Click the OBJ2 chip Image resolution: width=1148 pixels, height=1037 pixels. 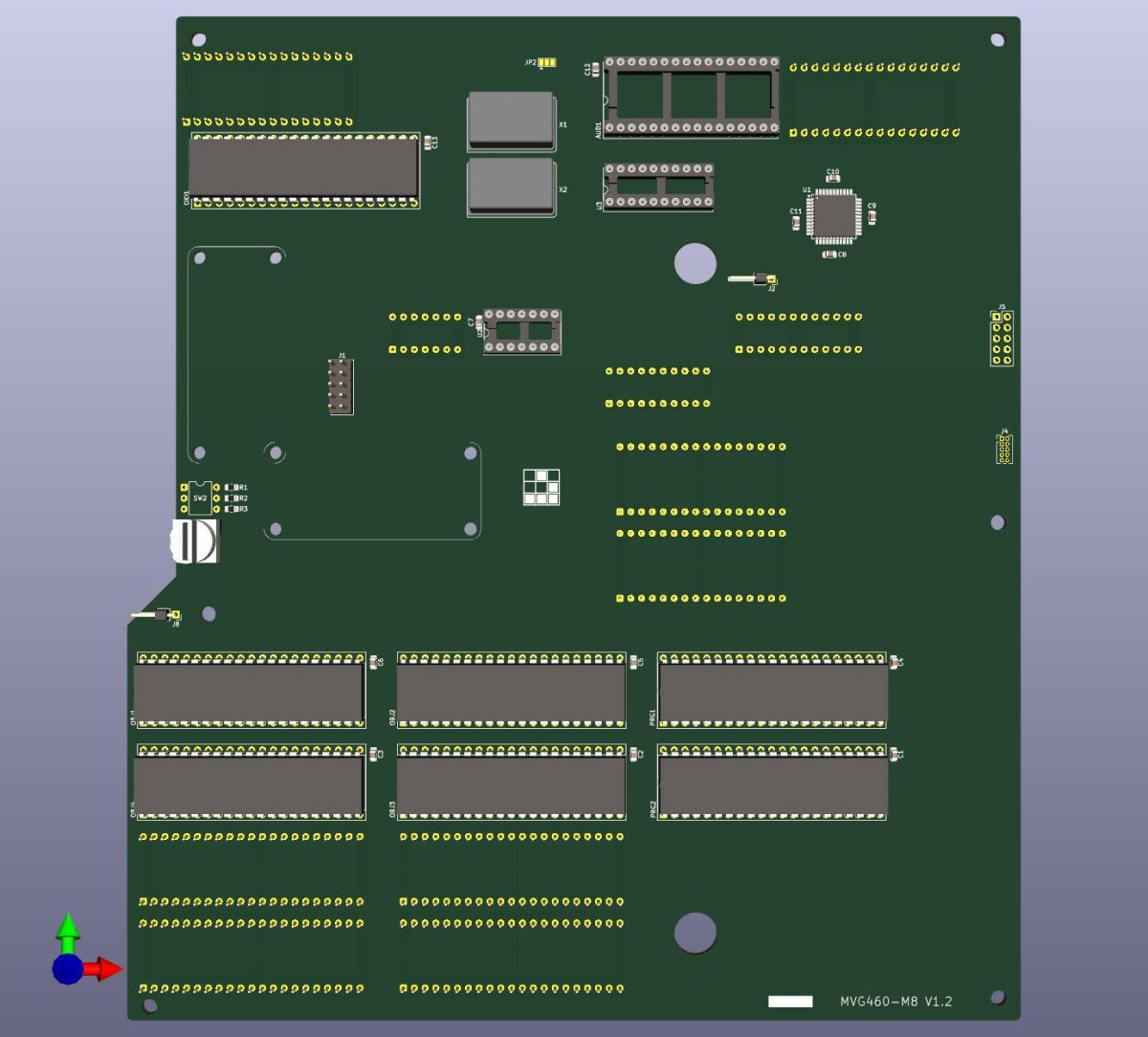coord(511,692)
